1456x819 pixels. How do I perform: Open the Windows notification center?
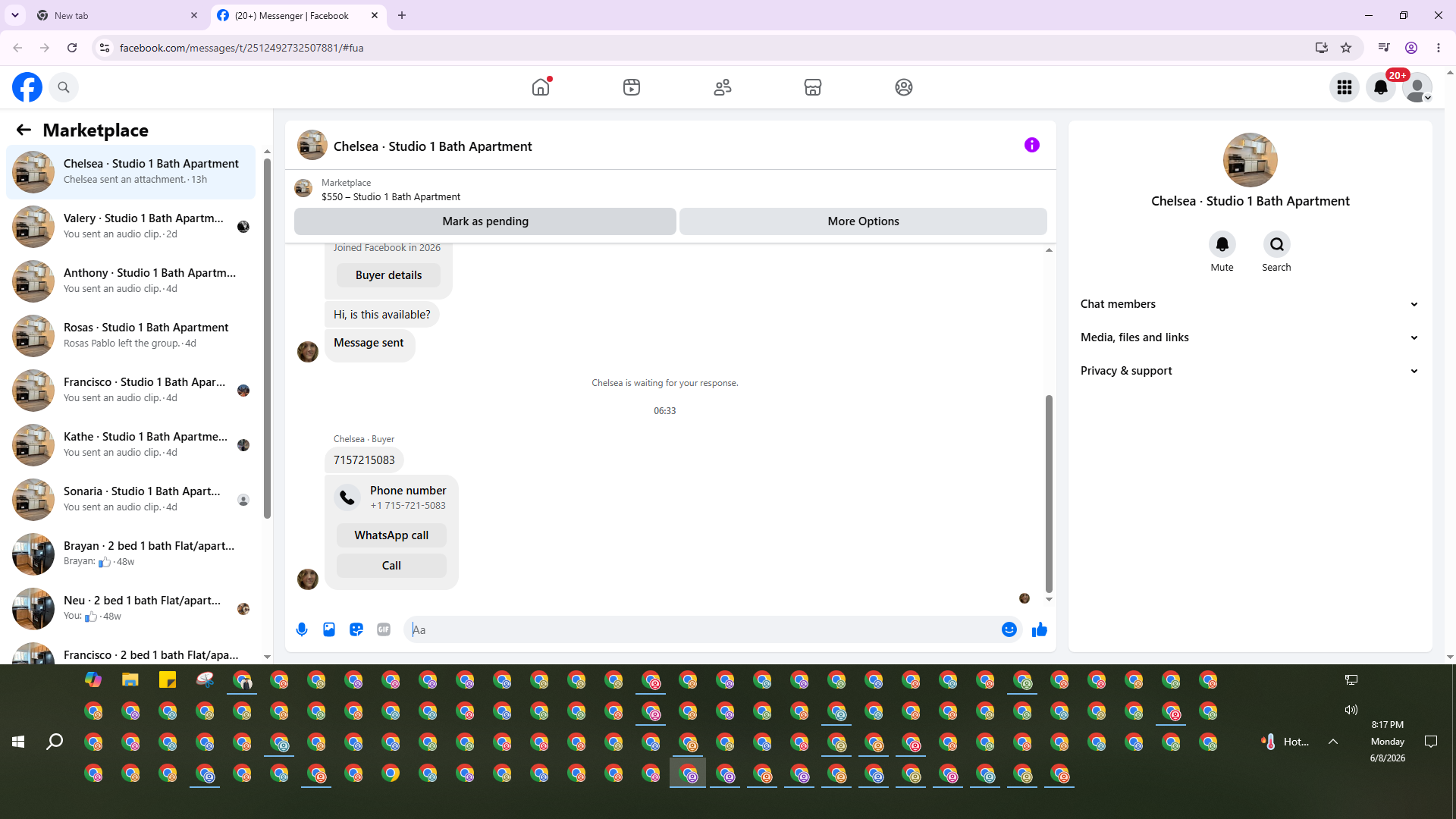click(x=1431, y=742)
